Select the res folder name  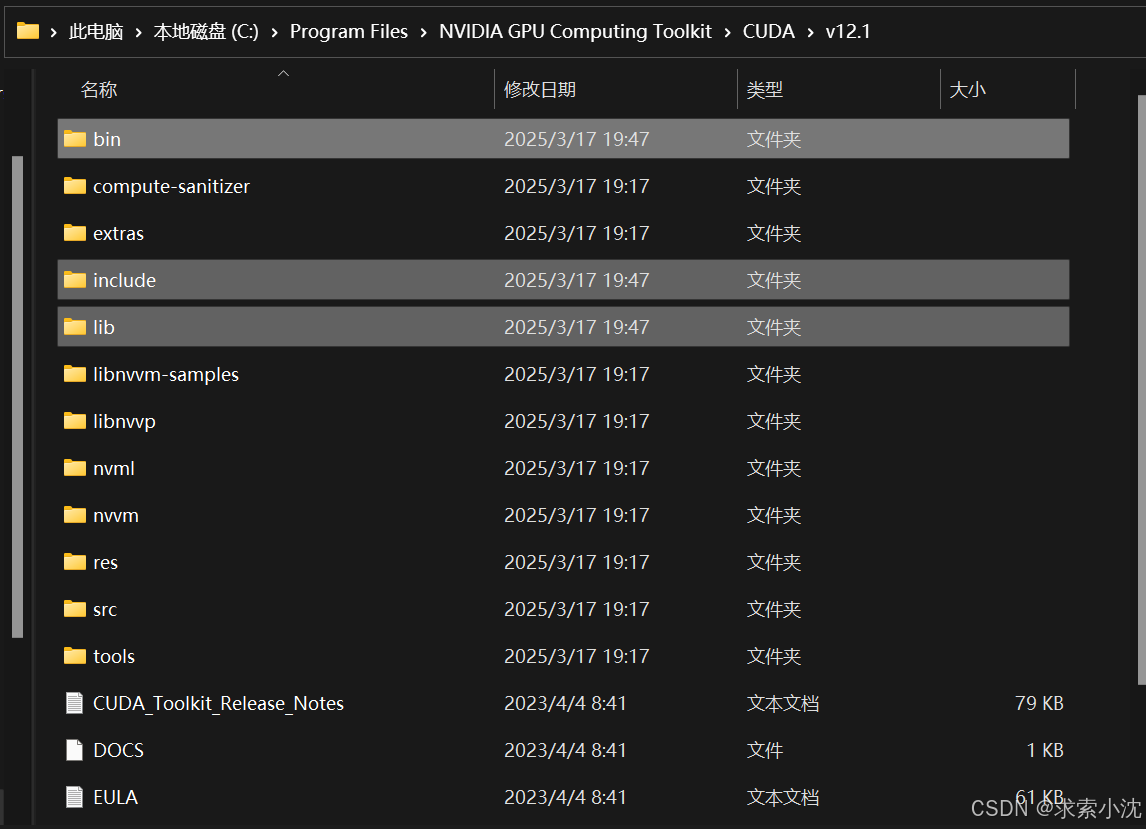point(105,561)
